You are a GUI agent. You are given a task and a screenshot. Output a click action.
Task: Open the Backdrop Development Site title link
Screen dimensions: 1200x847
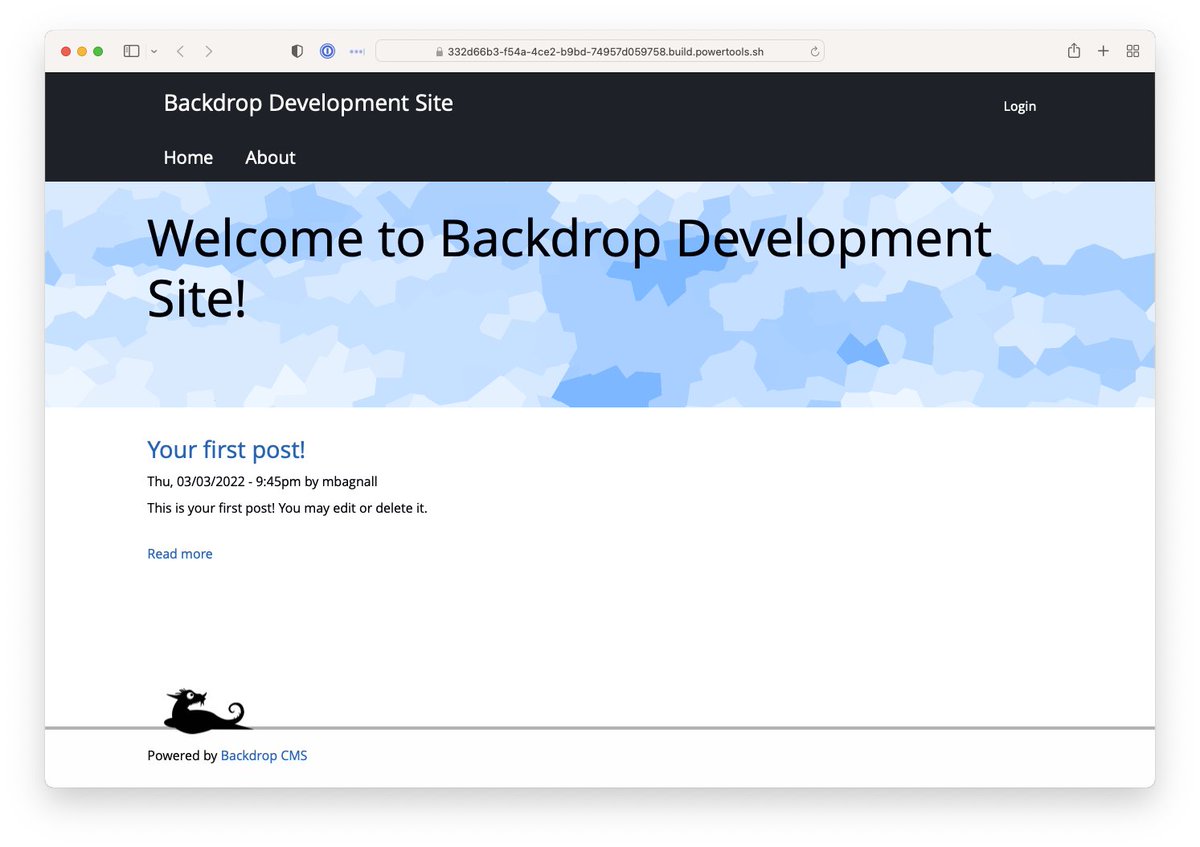(x=308, y=103)
